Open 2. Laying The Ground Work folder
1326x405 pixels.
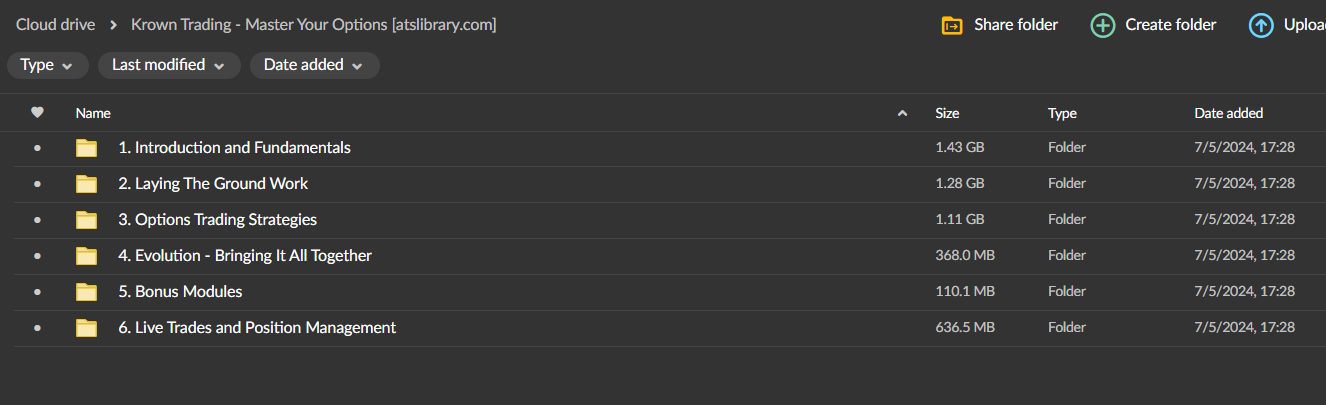pos(221,184)
